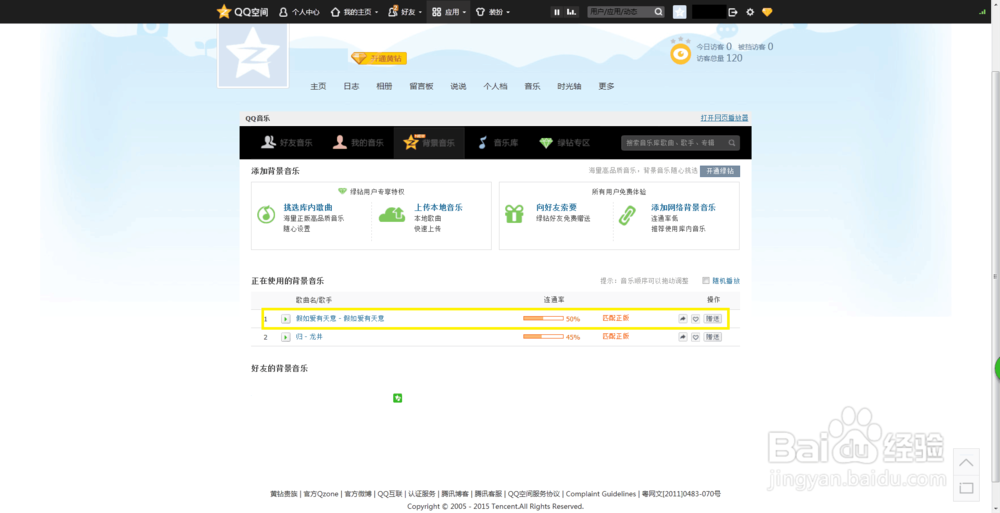Switch to 我的音乐 tab
This screenshot has width=1000, height=513.
pos(358,143)
